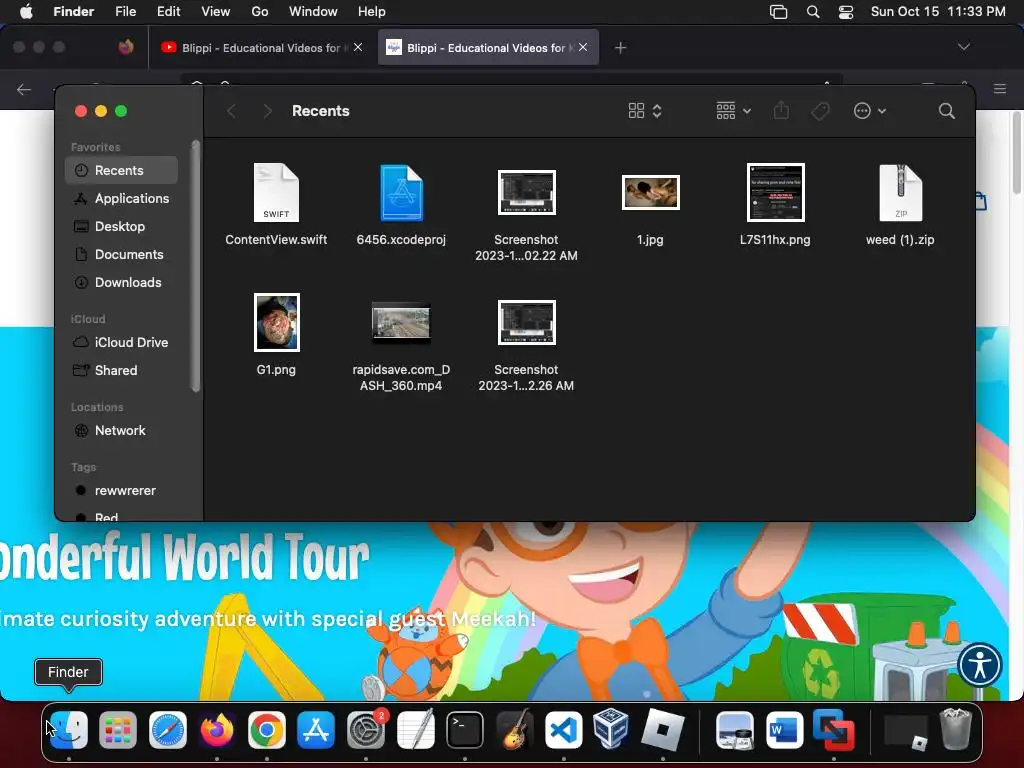Open Firefox list all tabs chevron
This screenshot has width=1024, height=768.
(964, 47)
